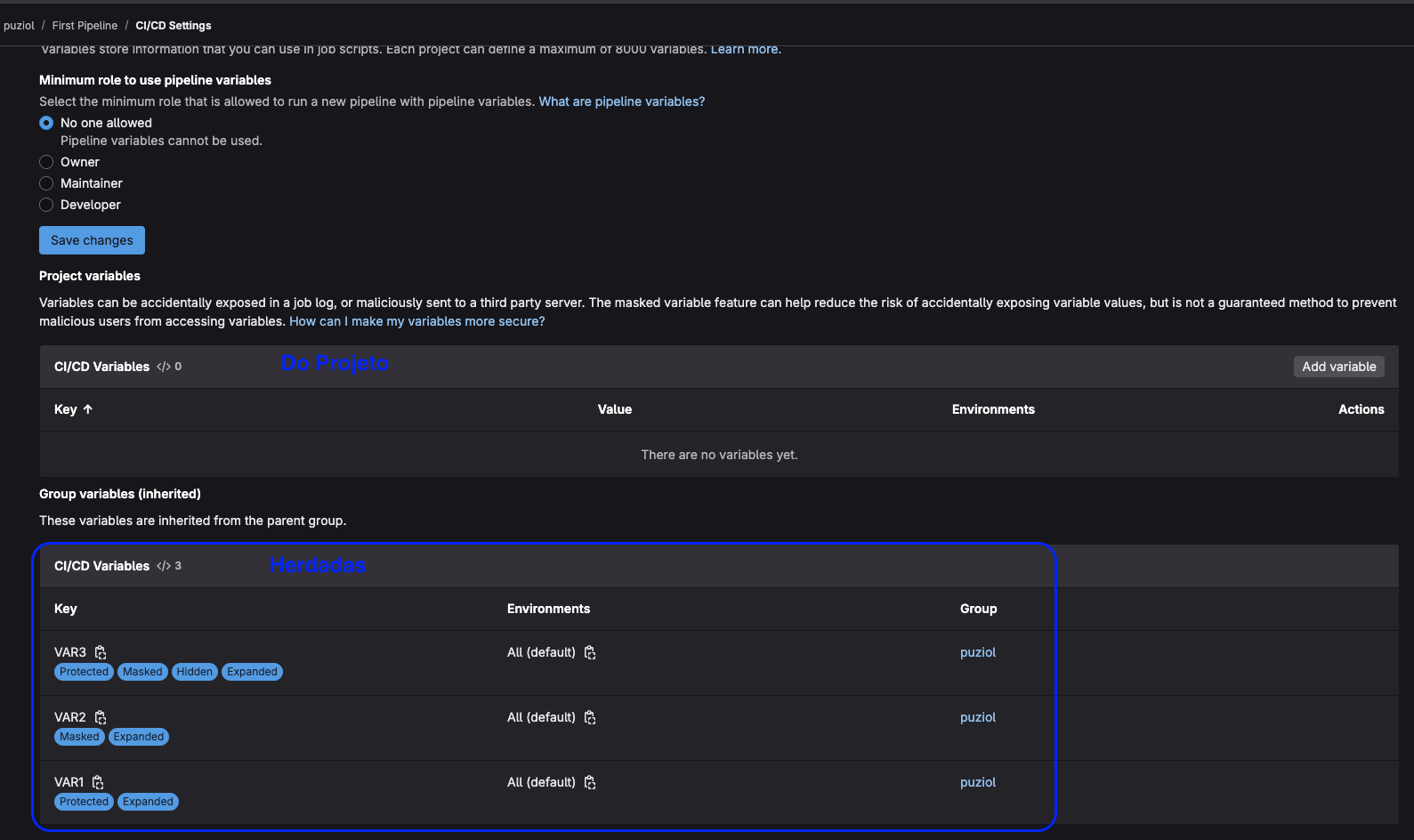This screenshot has width=1414, height=840.
Task: Copy the VAR2 key to clipboard
Action: [x=101, y=717]
